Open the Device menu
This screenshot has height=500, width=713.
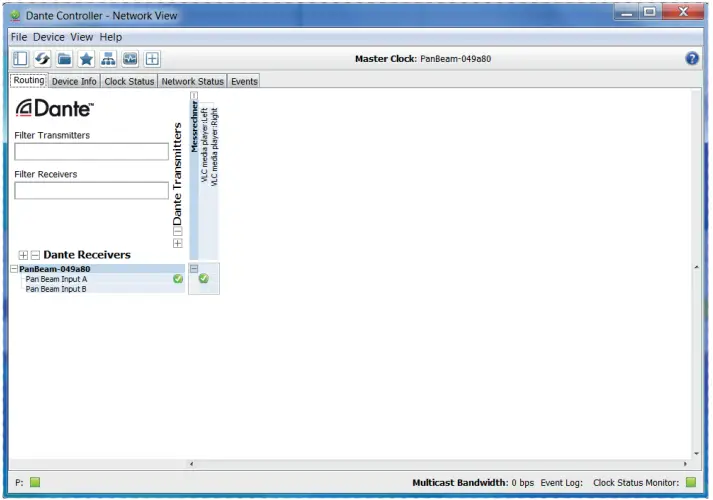click(49, 37)
